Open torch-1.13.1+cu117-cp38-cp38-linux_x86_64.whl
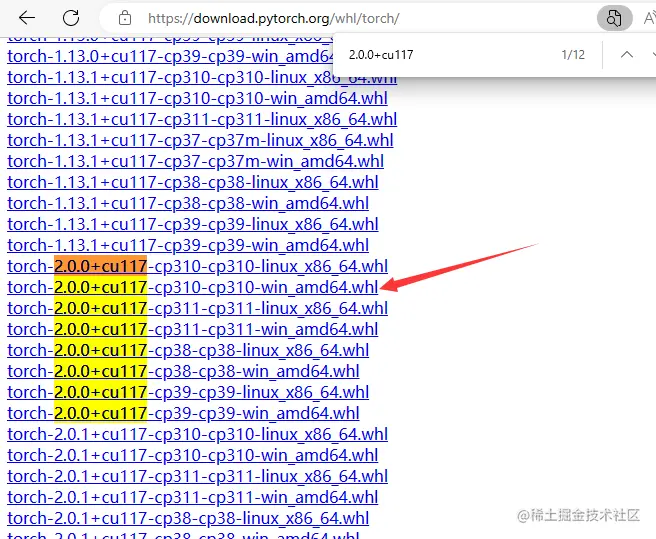Image resolution: width=656 pixels, height=539 pixels. pyautogui.click(x=193, y=182)
